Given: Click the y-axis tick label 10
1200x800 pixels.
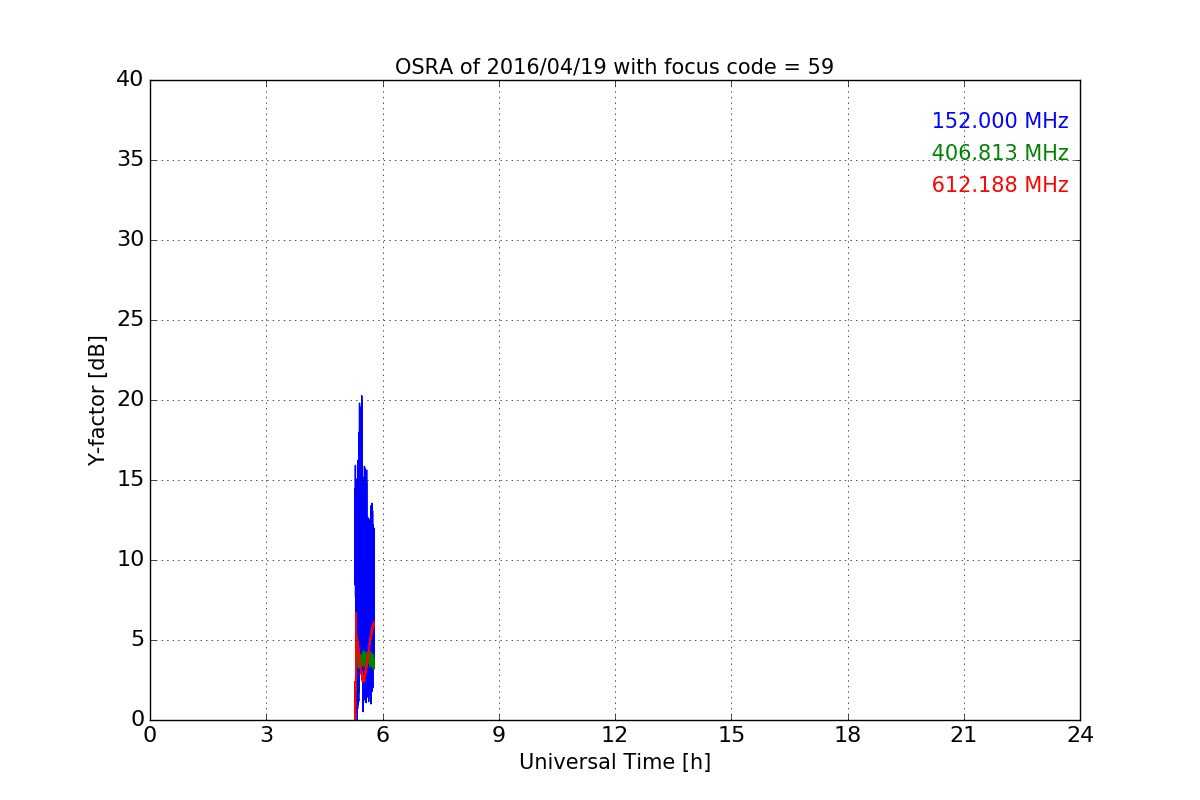Looking at the screenshot, I should tap(130, 560).
